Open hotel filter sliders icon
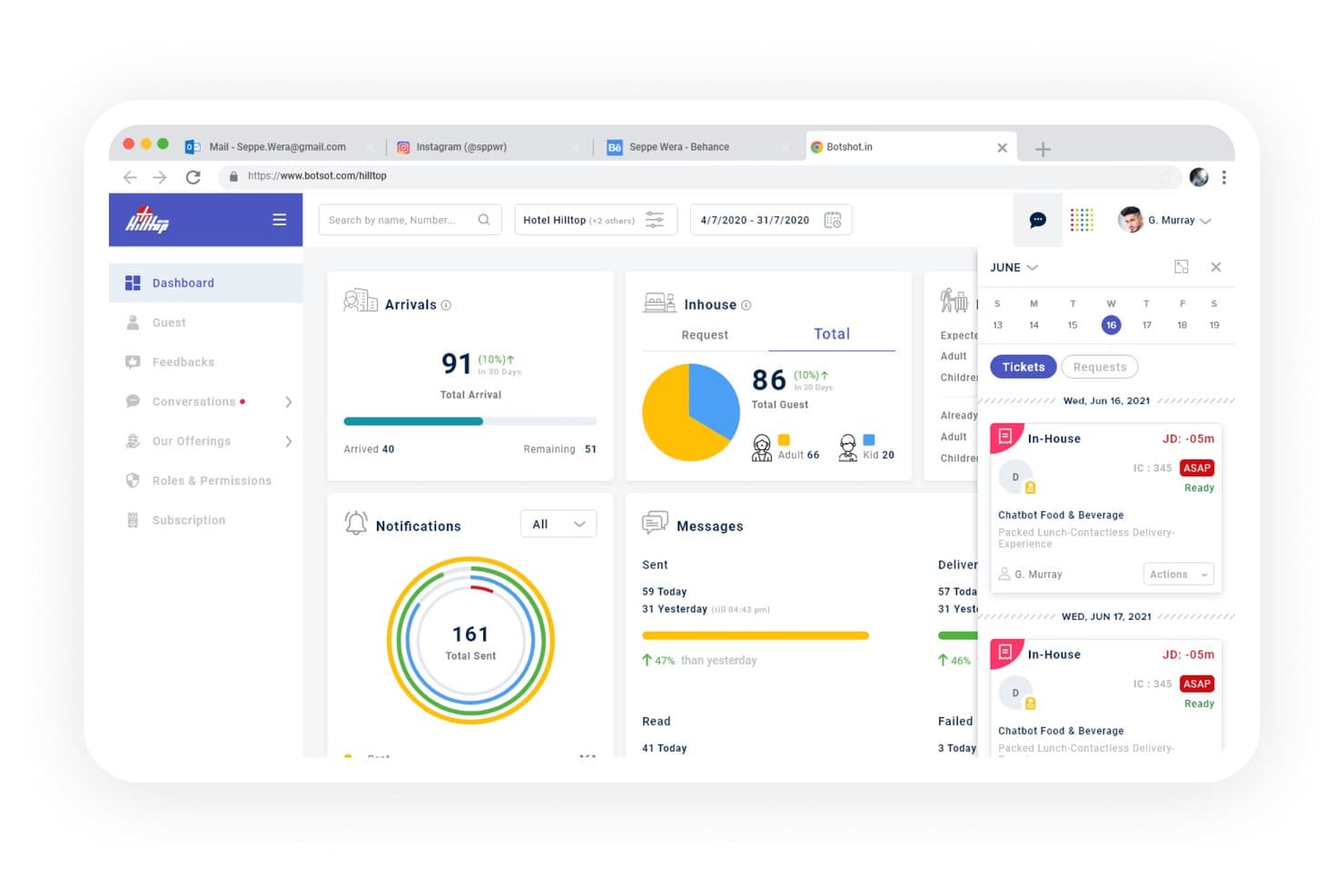The width and height of the screenshot is (1344, 896). (655, 220)
